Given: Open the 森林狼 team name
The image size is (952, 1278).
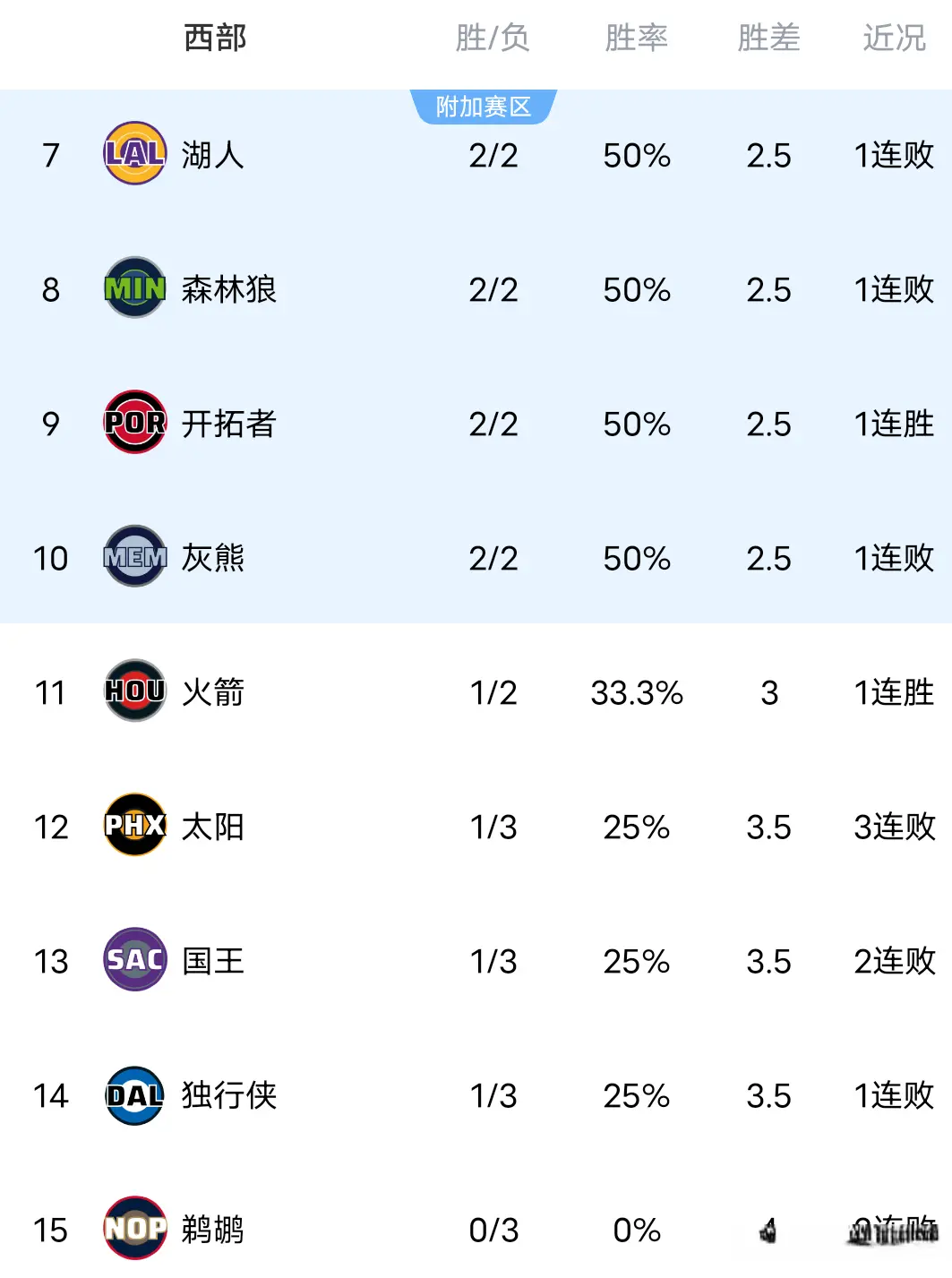Looking at the screenshot, I should (x=229, y=289).
